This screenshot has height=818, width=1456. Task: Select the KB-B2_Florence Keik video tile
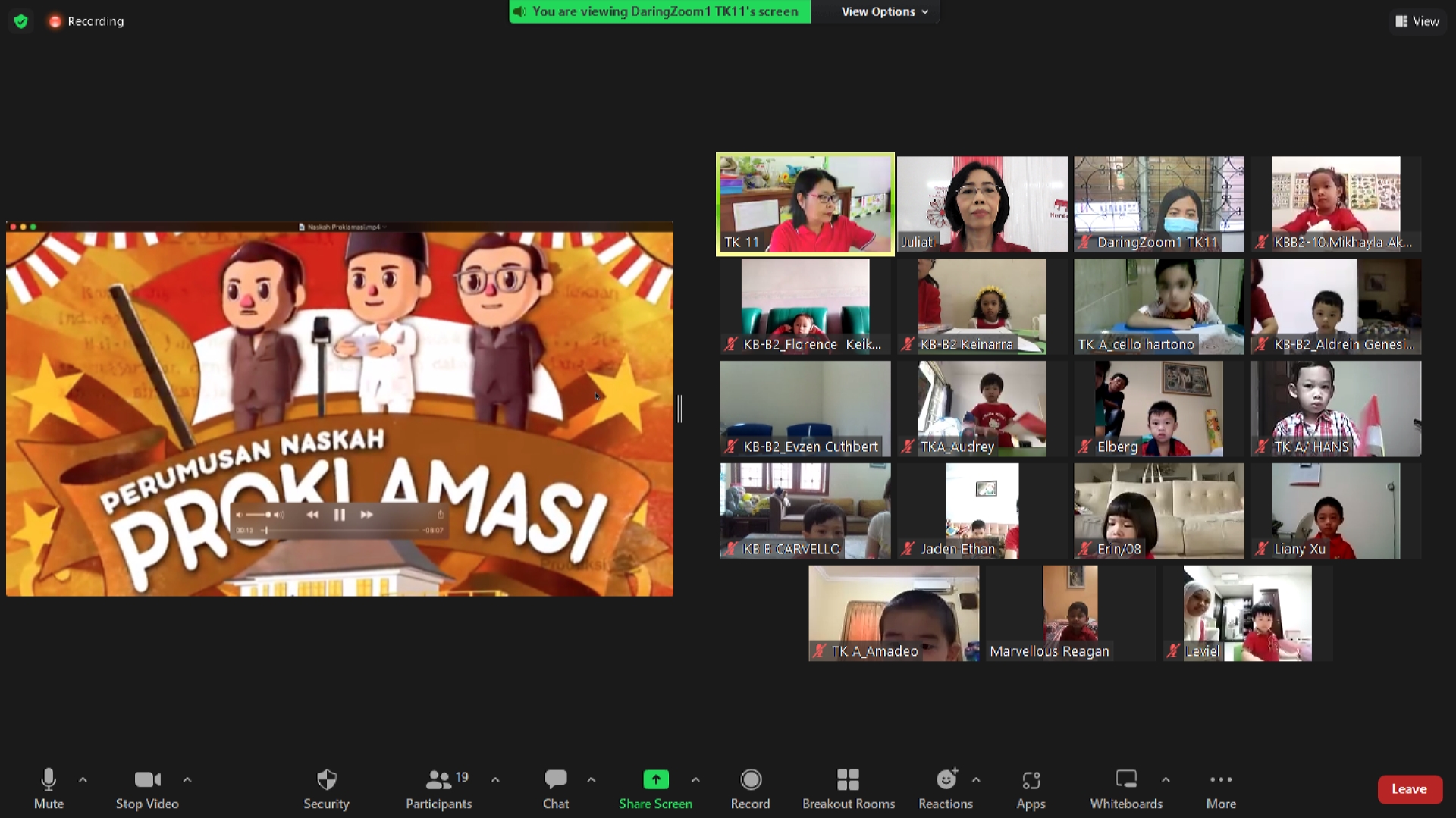pyautogui.click(x=805, y=306)
